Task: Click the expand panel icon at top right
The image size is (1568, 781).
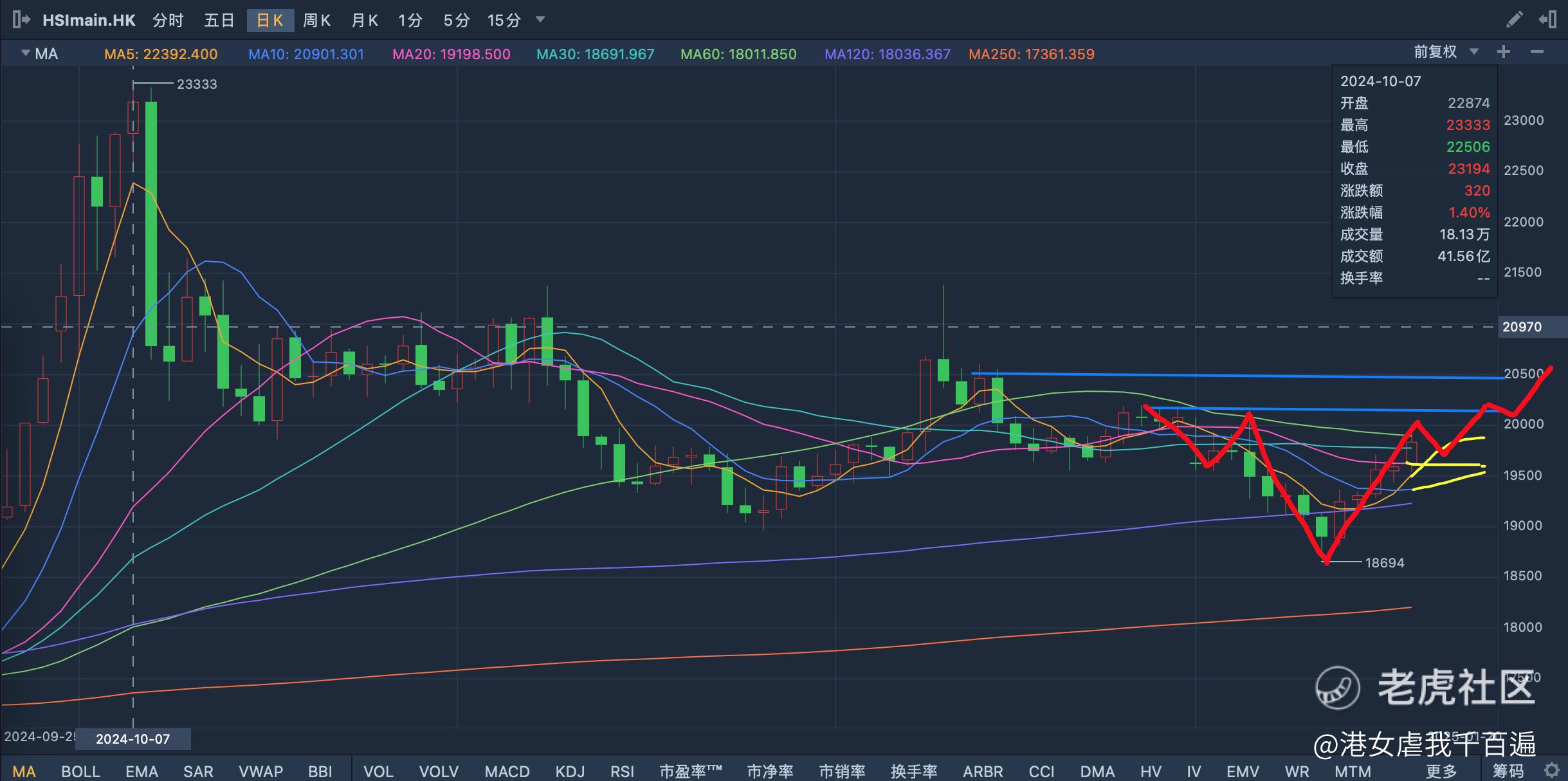Action: tap(1547, 20)
